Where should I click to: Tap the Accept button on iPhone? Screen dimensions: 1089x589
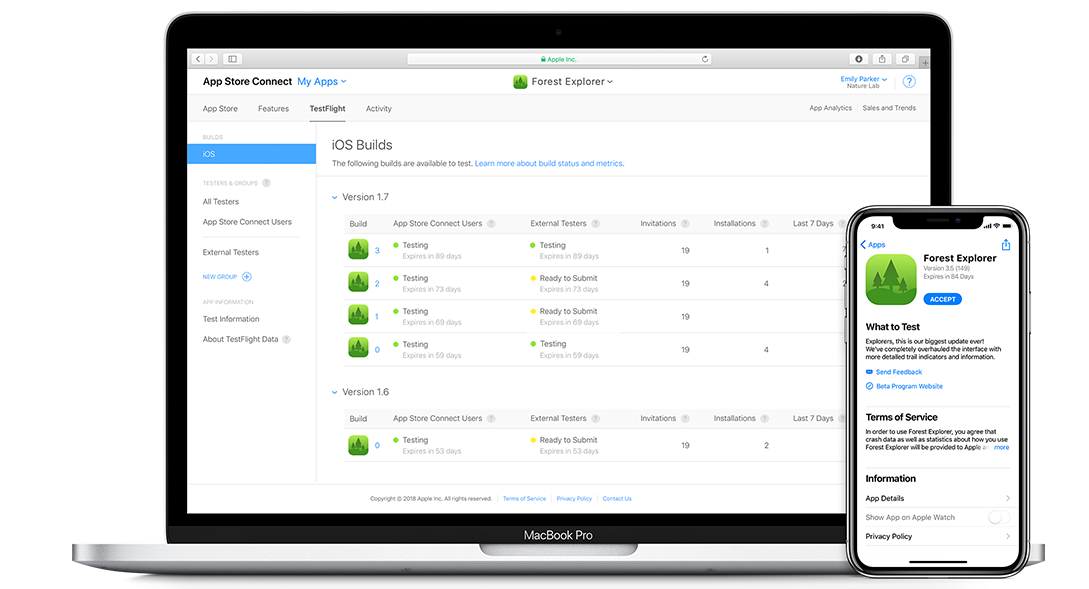942,299
